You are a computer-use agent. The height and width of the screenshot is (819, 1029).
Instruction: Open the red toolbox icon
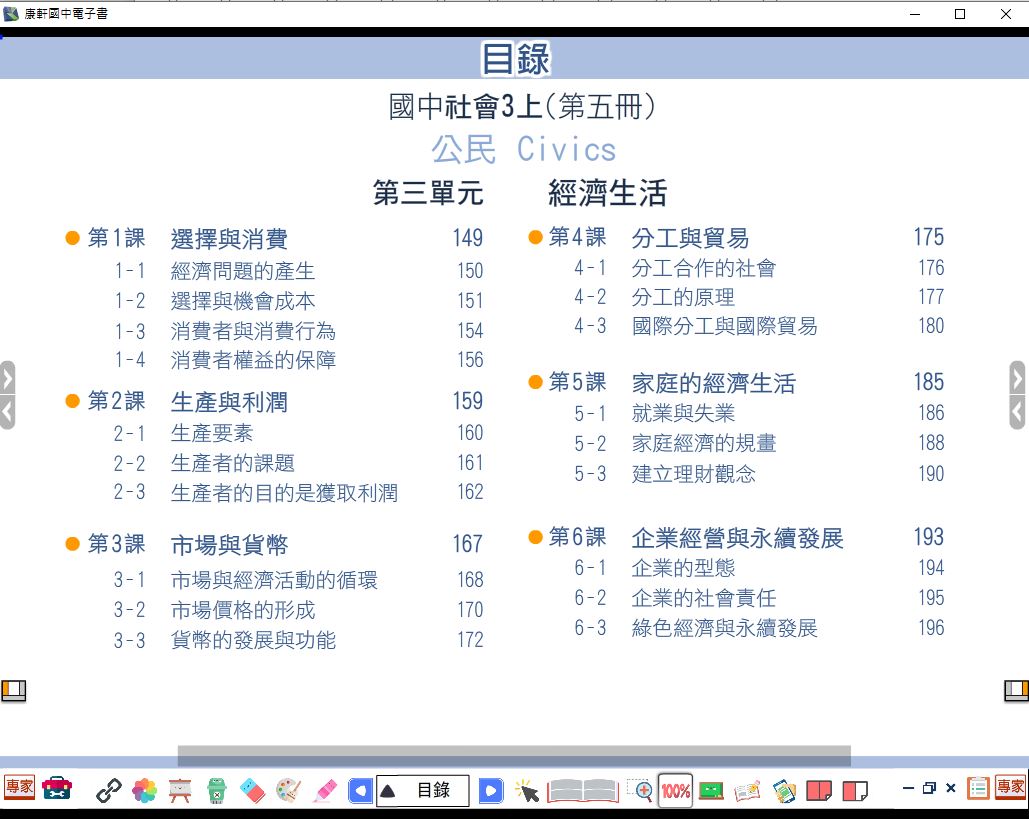(x=57, y=789)
